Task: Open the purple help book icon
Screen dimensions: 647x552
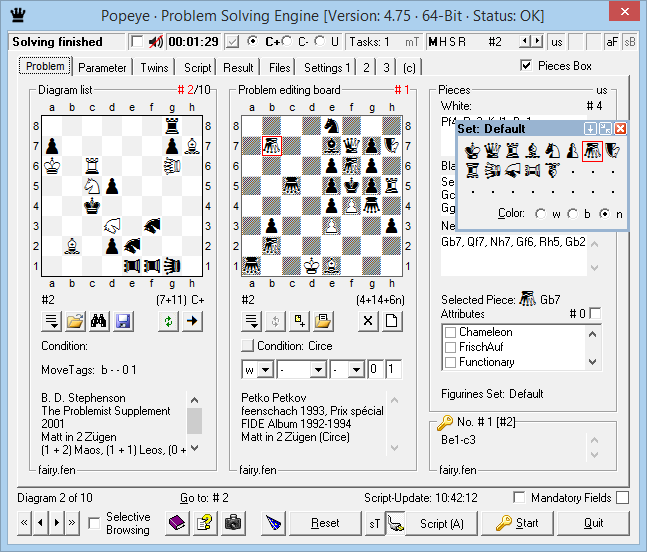Action: pyautogui.click(x=177, y=523)
